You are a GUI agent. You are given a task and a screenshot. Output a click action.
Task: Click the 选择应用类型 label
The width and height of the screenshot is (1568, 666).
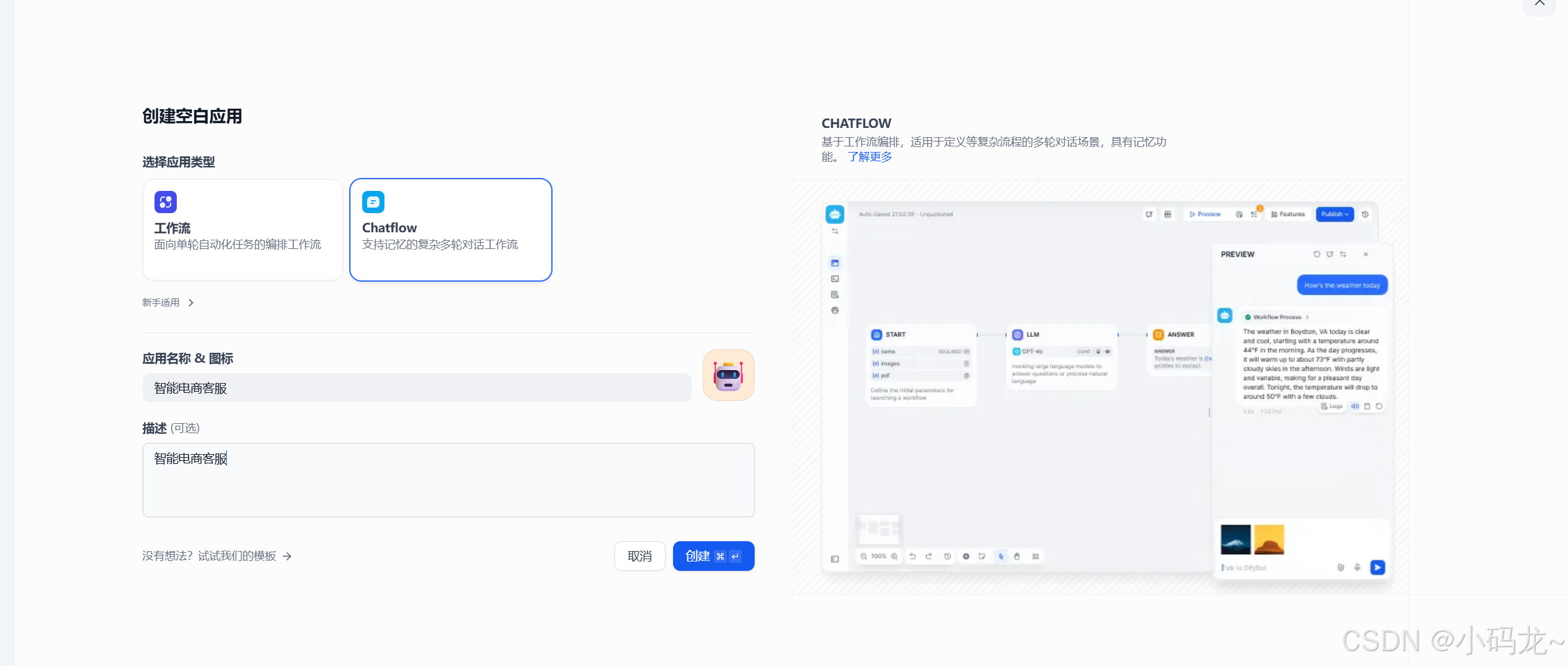(x=179, y=162)
